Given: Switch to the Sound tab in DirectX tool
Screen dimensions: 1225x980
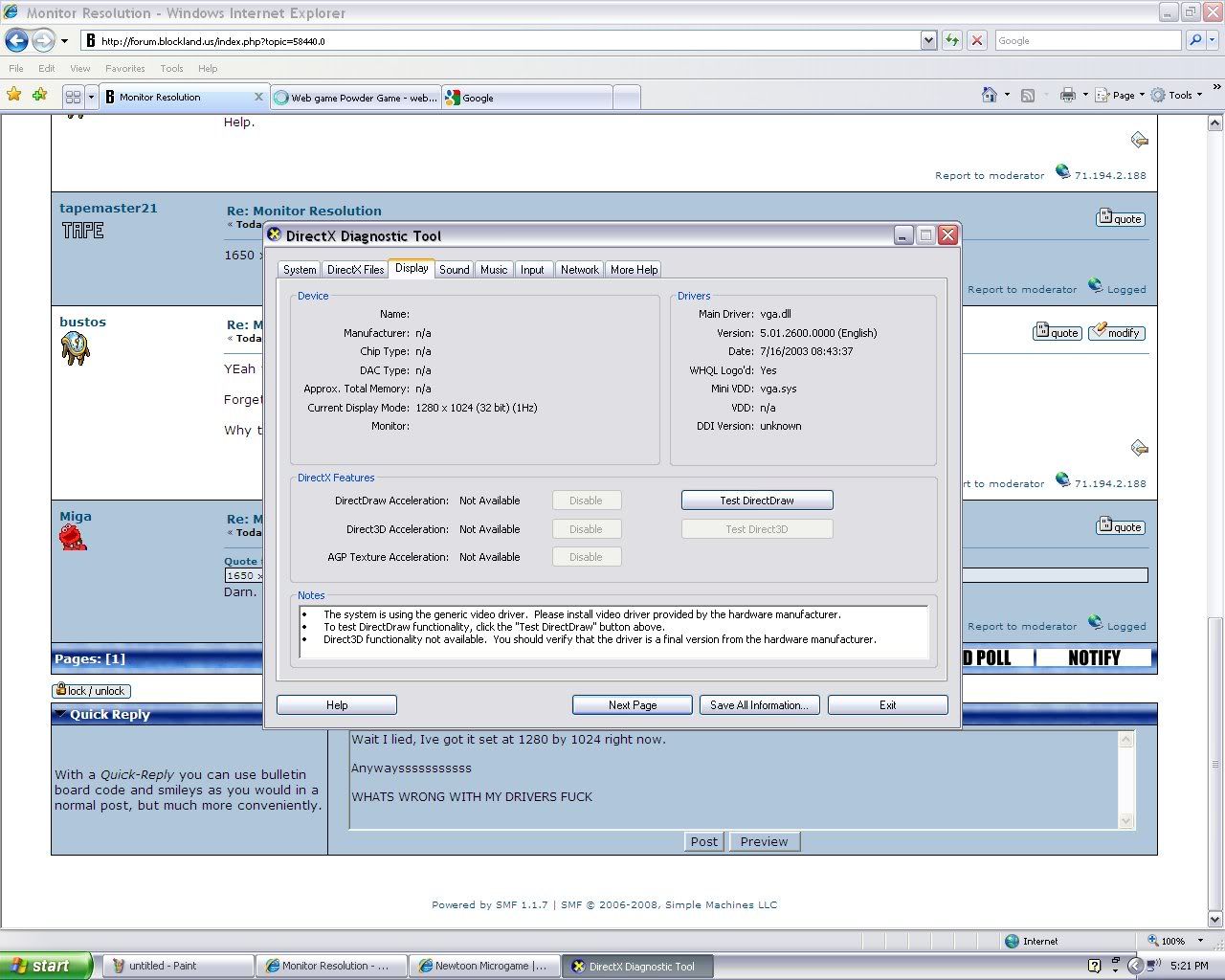Looking at the screenshot, I should [454, 270].
